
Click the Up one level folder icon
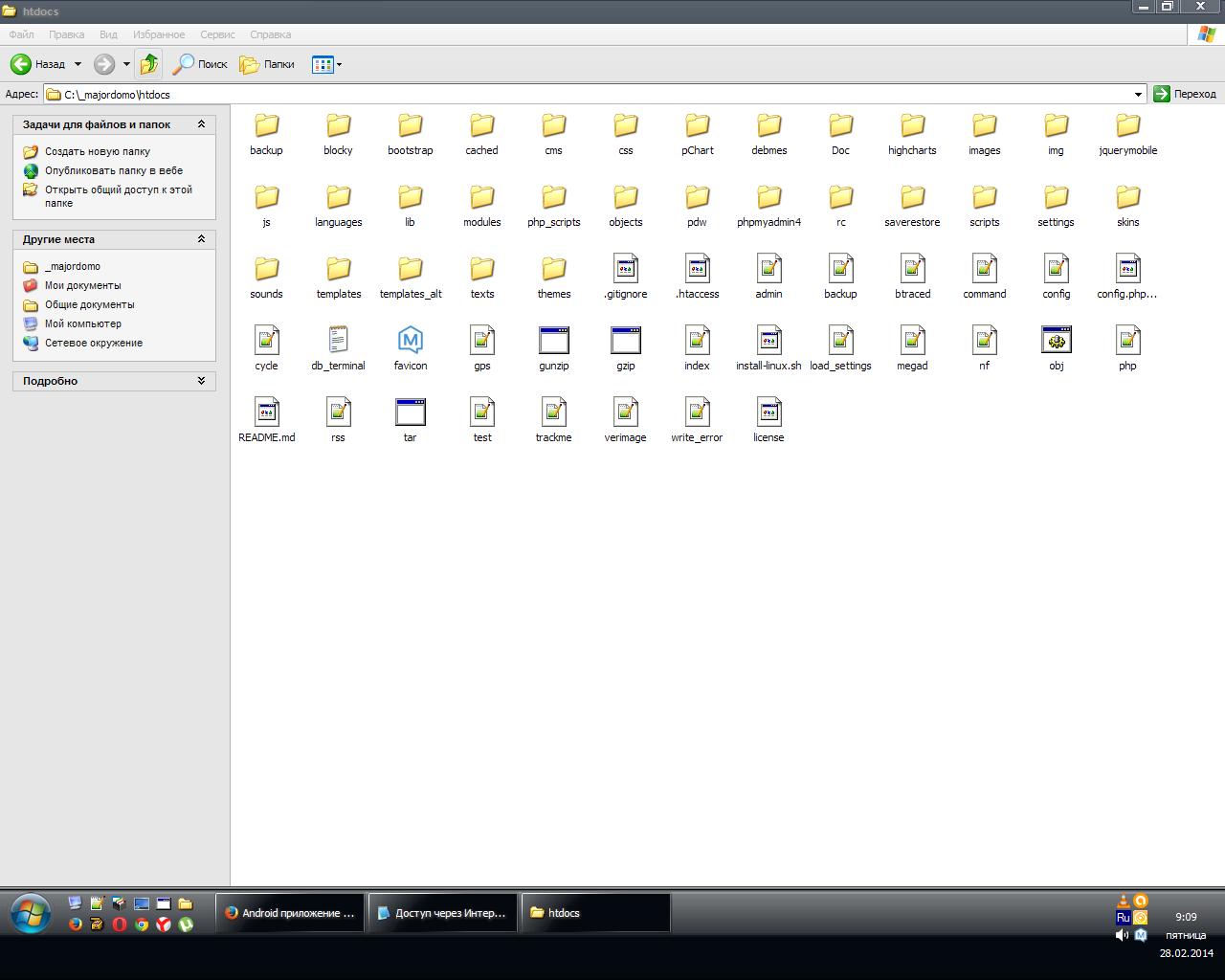click(x=148, y=64)
